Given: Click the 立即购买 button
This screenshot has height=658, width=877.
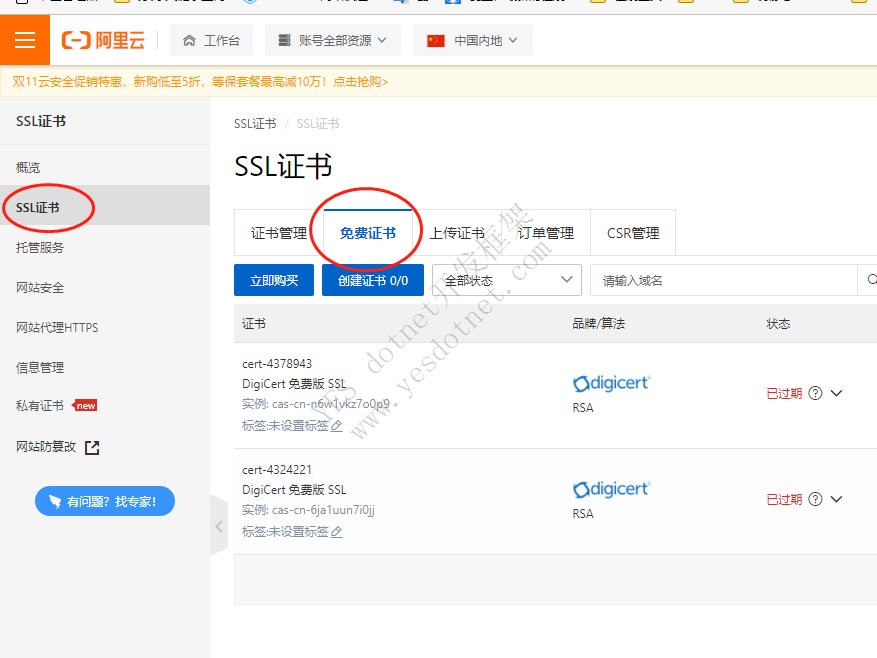Looking at the screenshot, I should 274,280.
